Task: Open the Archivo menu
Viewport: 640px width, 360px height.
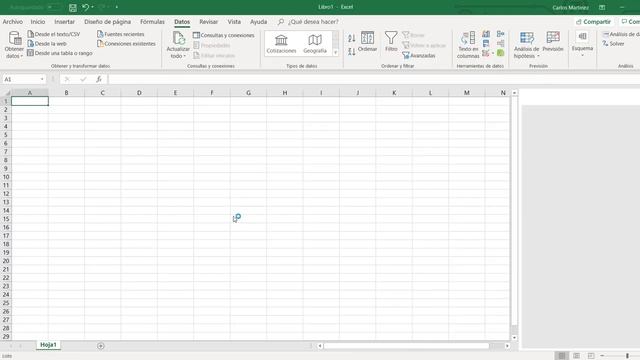Action: [x=13, y=22]
